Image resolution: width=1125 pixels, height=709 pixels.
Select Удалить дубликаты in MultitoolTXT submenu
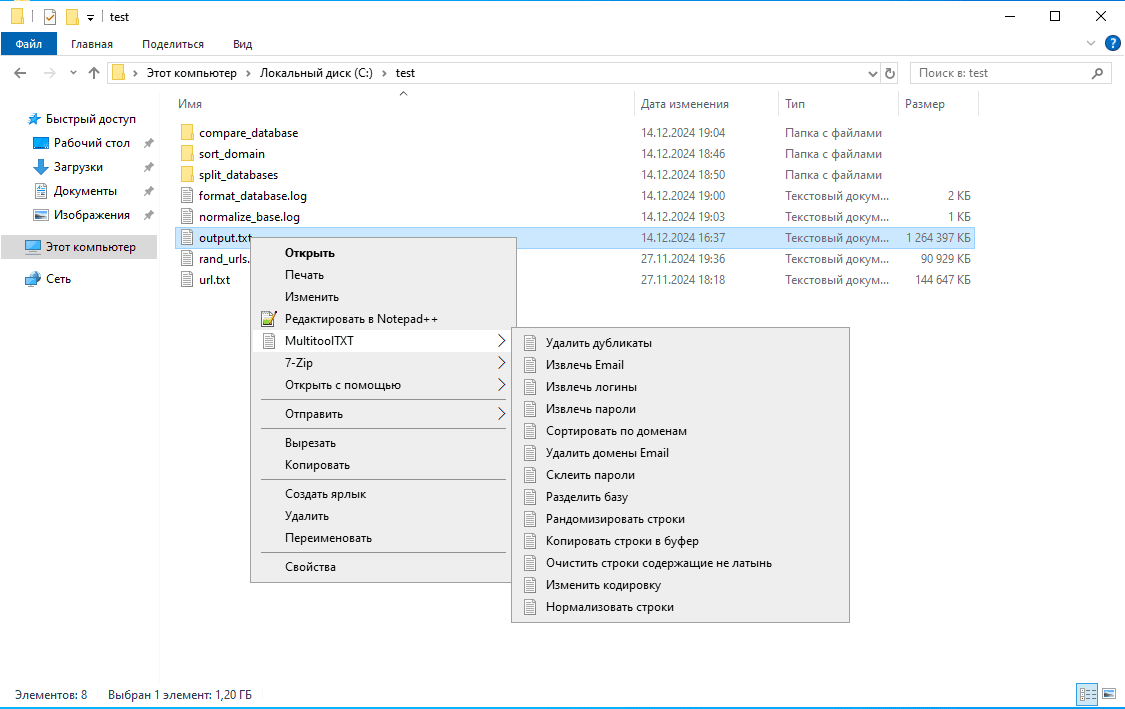click(x=598, y=343)
